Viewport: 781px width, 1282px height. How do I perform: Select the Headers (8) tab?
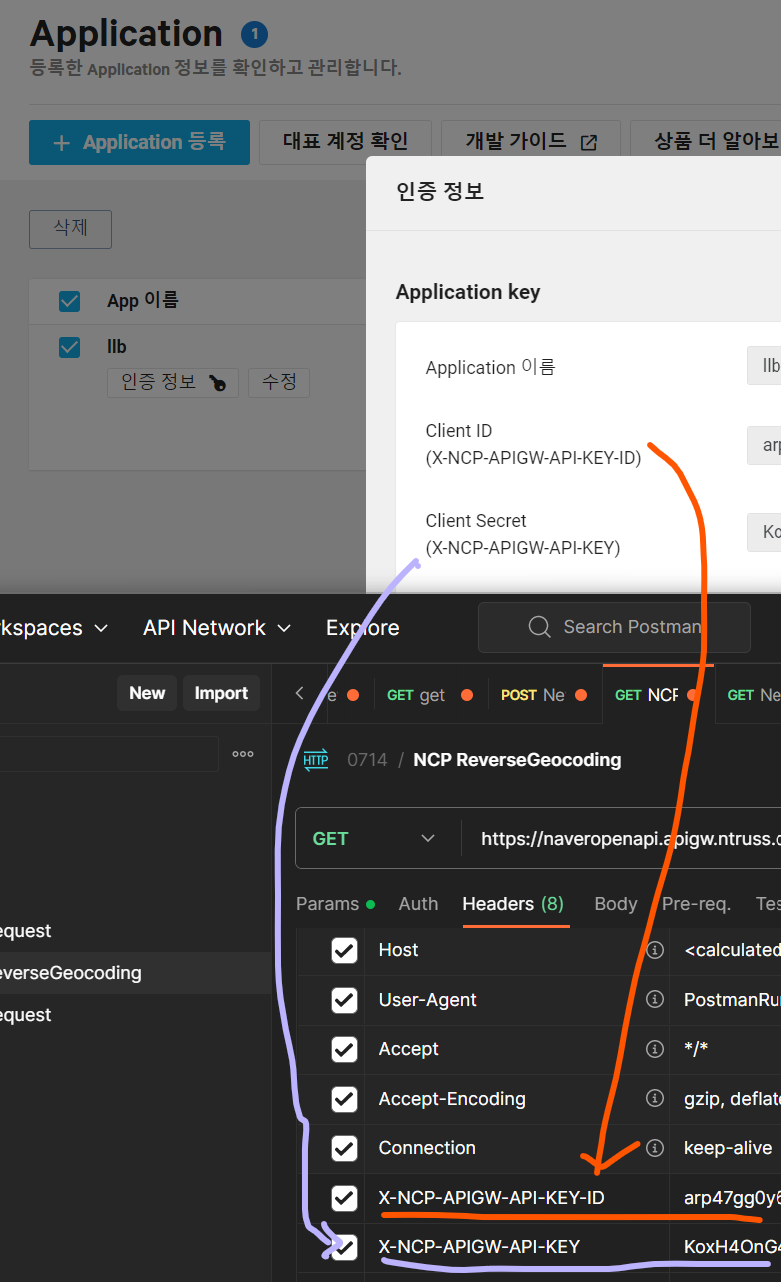[513, 904]
